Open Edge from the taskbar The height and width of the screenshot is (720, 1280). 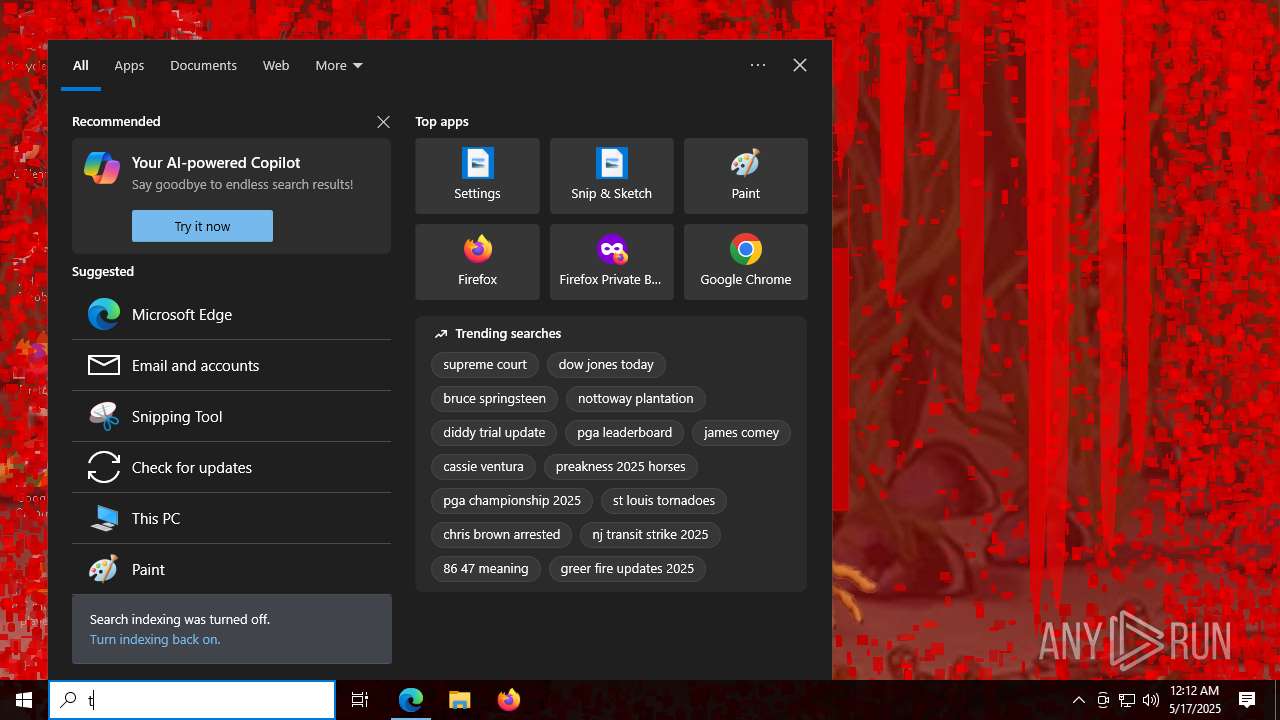(x=411, y=700)
